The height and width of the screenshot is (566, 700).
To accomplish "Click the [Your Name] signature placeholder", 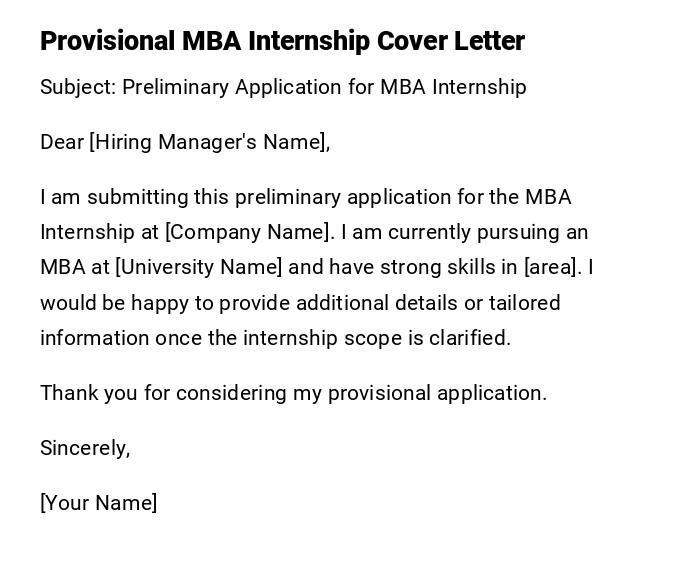I will [98, 503].
